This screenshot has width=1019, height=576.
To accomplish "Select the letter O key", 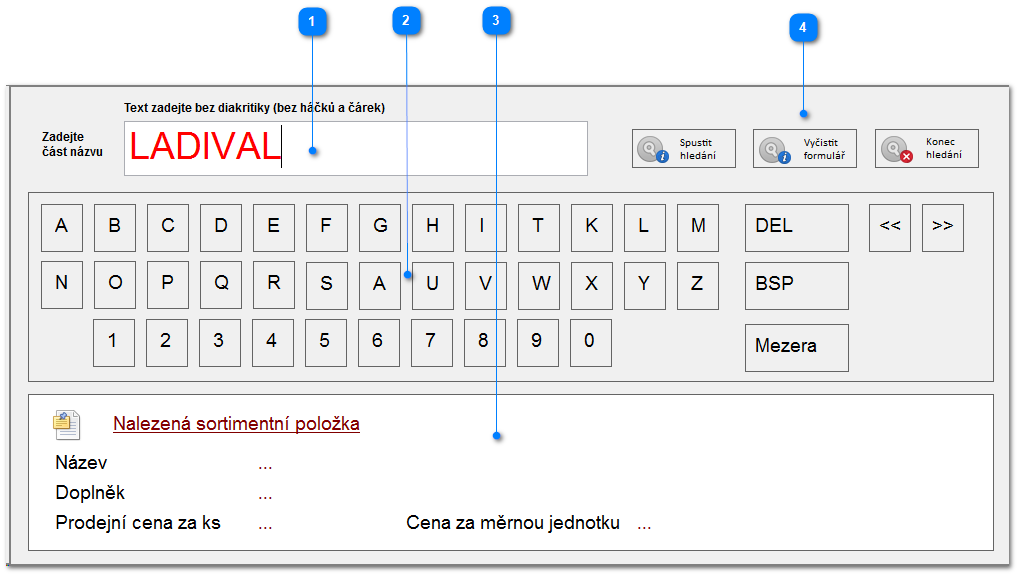I will point(115,285).
